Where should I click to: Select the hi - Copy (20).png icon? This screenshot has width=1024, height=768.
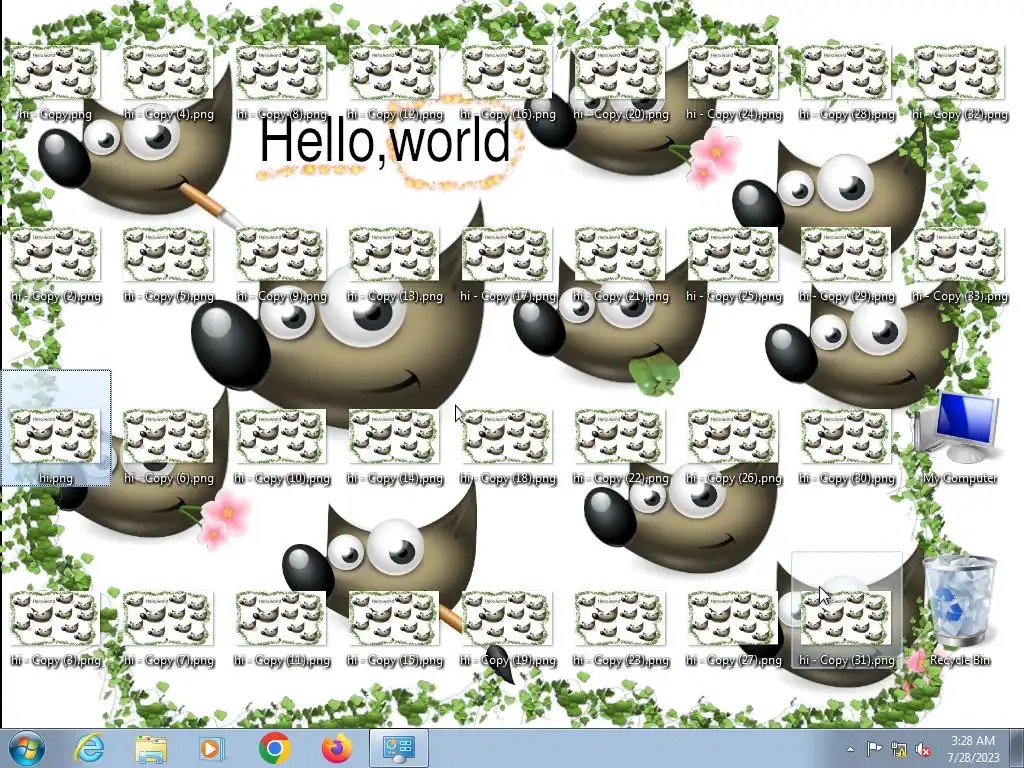[x=620, y=82]
